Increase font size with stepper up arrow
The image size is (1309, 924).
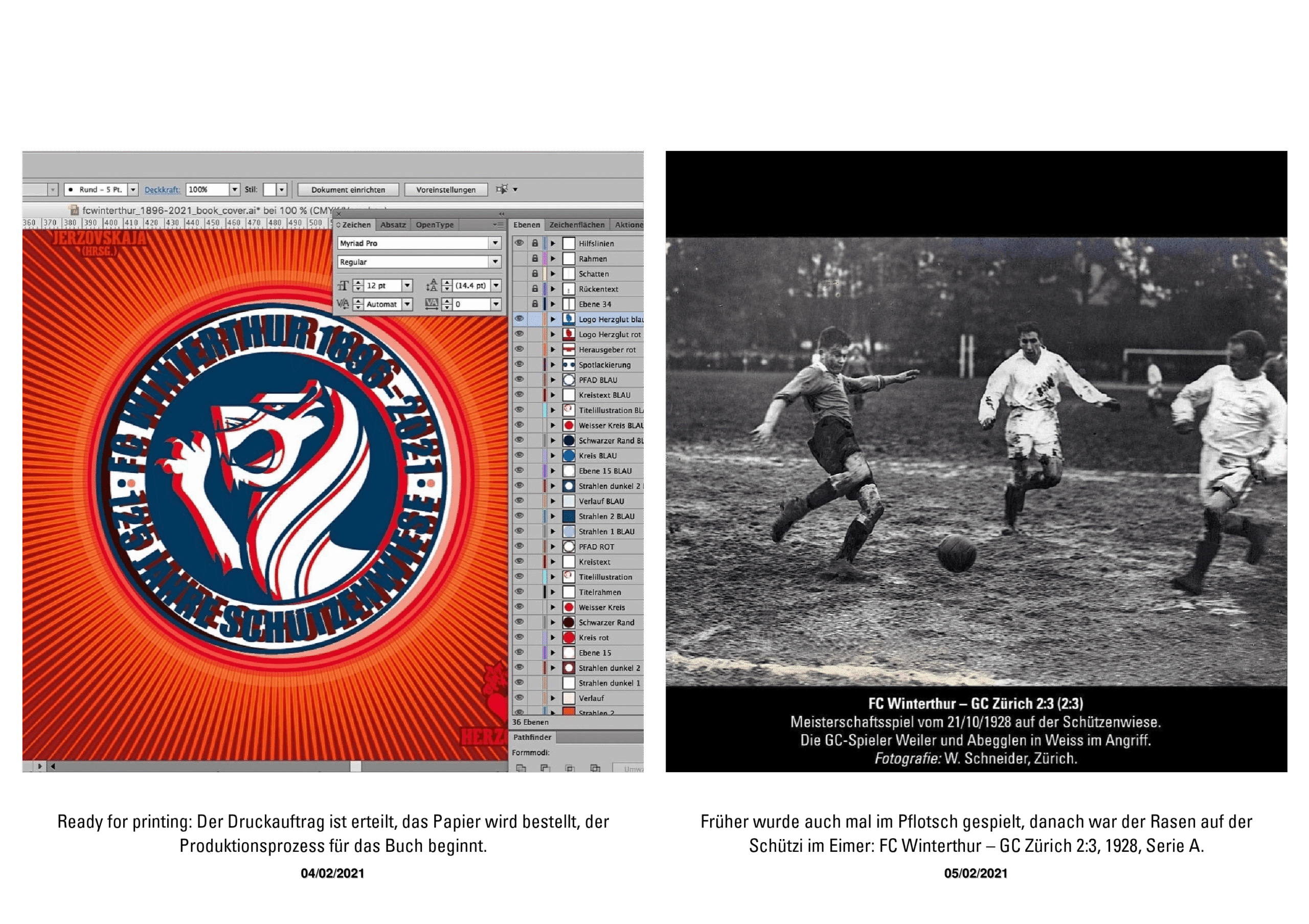pyautogui.click(x=358, y=282)
